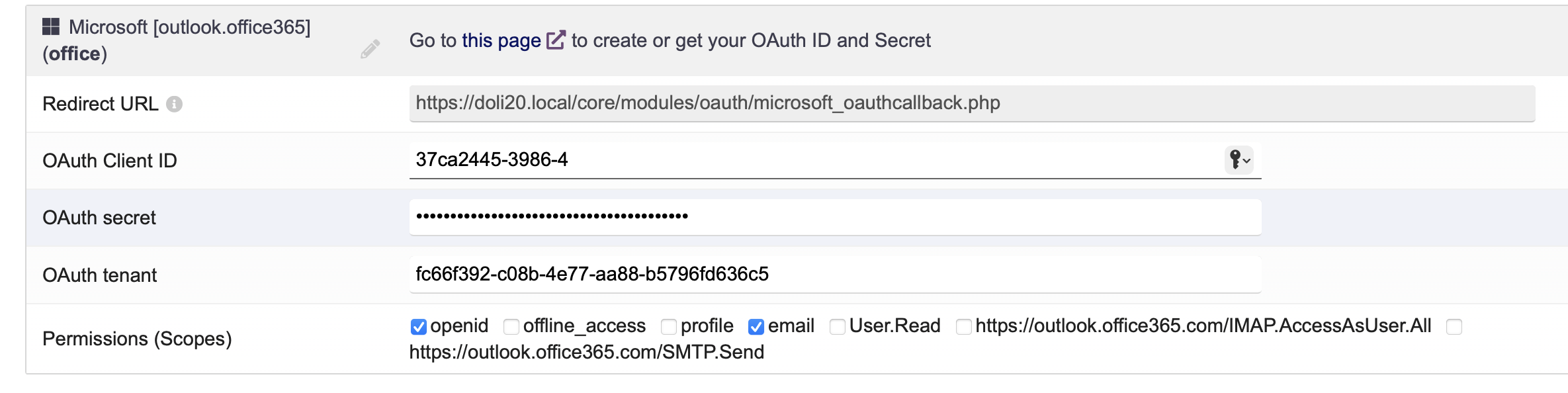This screenshot has width=1568, height=393.
Task: Enable the IMAP.AccessAsUser.All scope checkbox
Action: (x=964, y=327)
